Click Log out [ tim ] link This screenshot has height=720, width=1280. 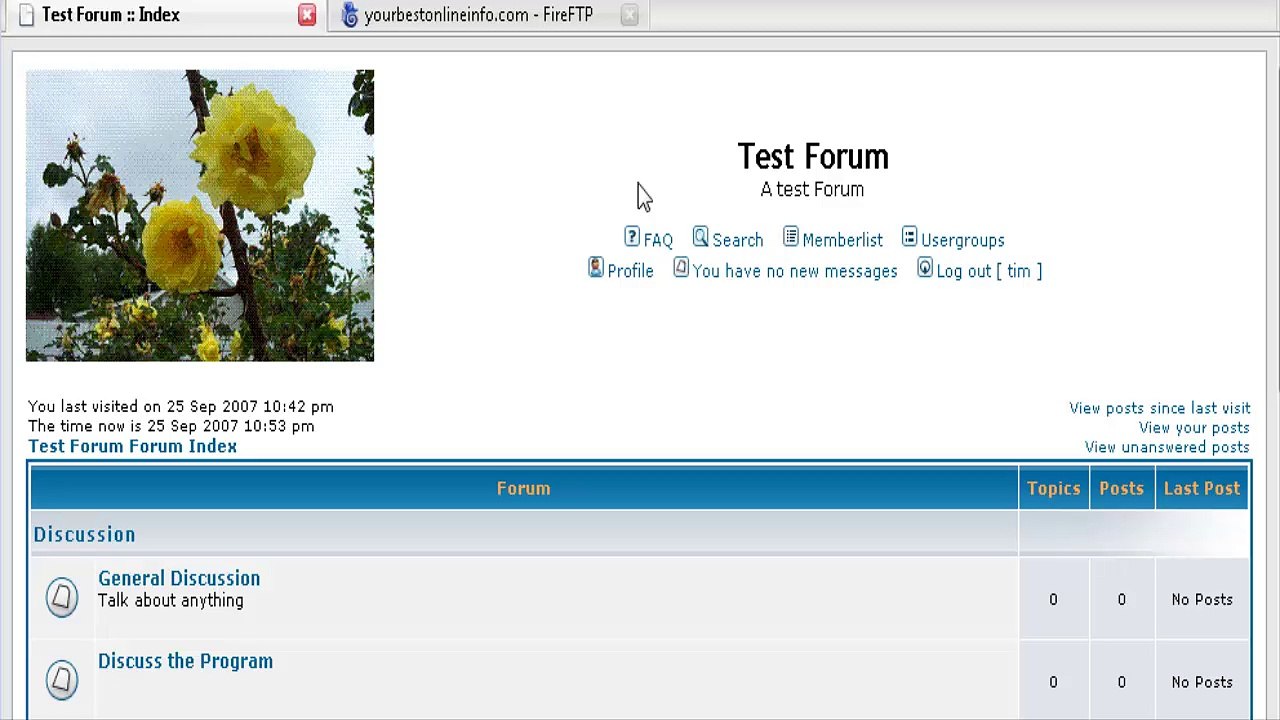pos(989,271)
